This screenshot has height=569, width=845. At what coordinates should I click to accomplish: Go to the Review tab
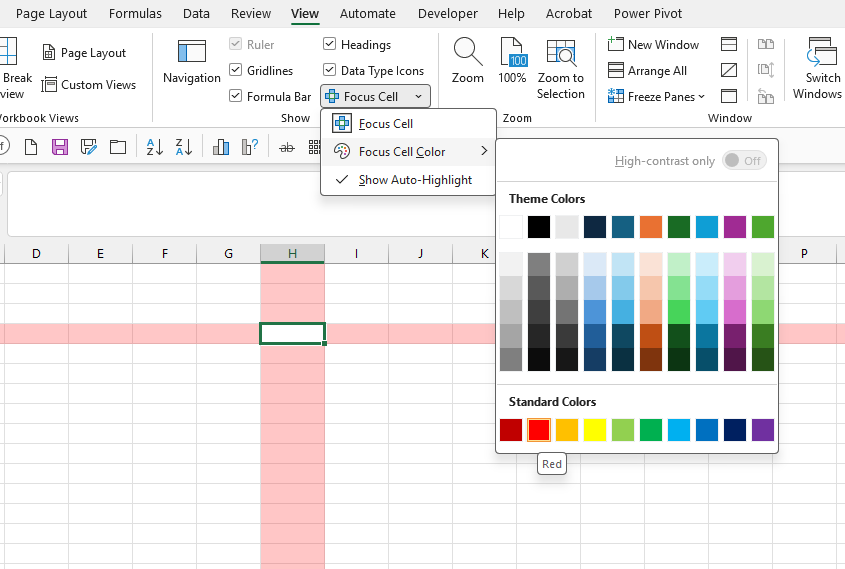[251, 13]
